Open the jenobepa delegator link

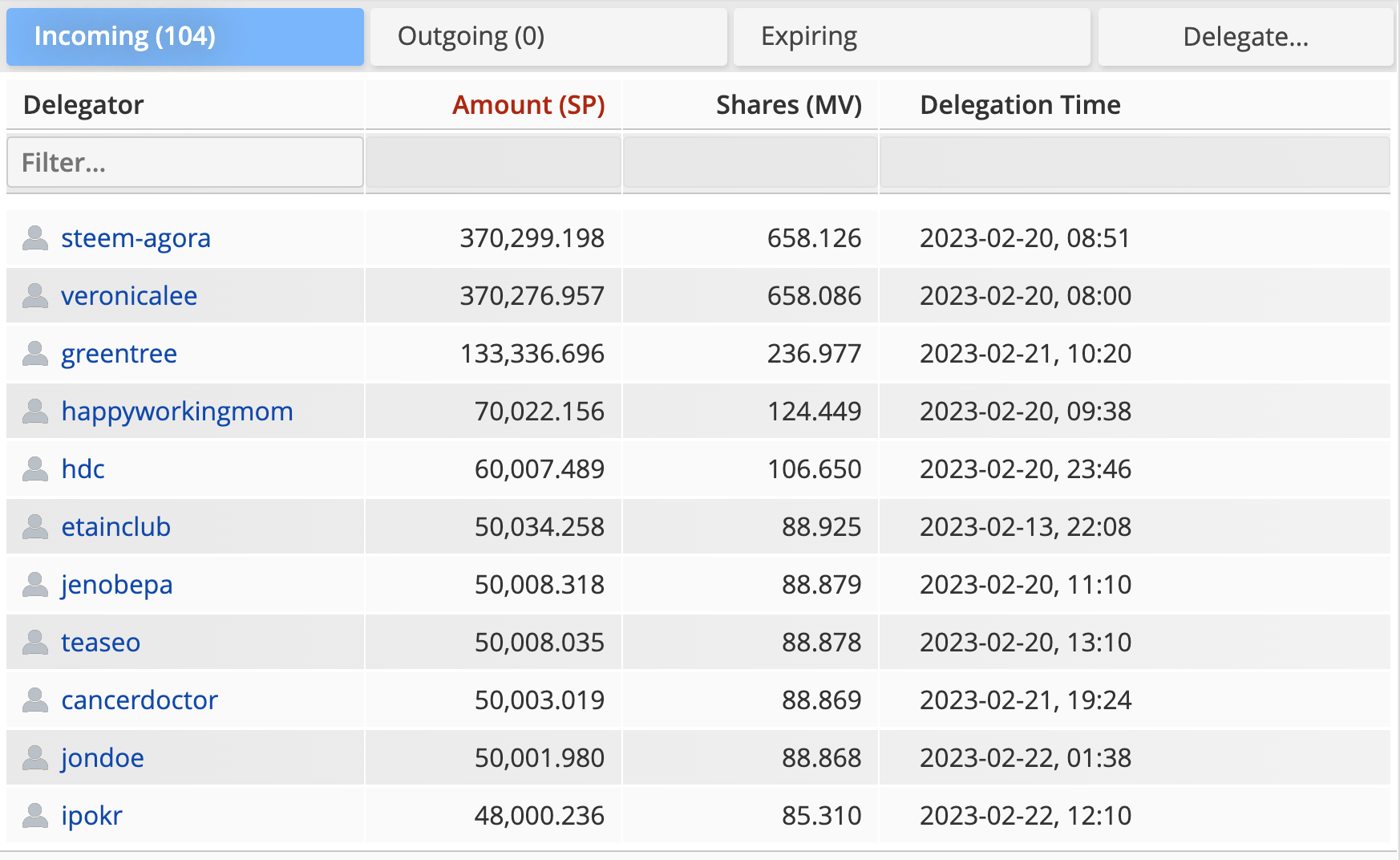117,585
